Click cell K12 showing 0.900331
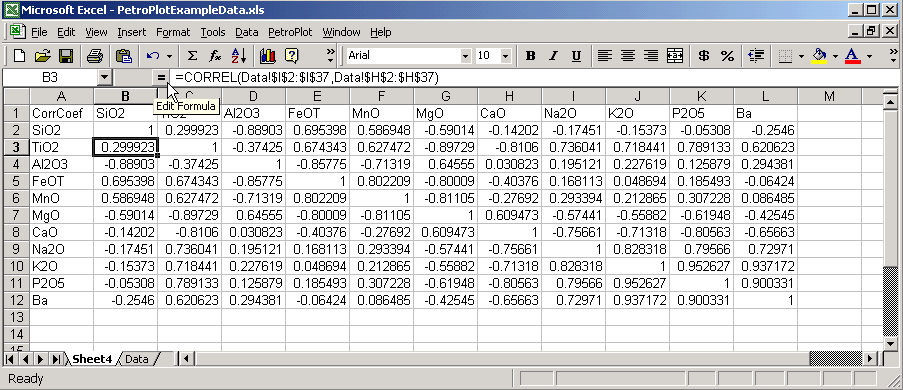The image size is (903, 390). [701, 300]
